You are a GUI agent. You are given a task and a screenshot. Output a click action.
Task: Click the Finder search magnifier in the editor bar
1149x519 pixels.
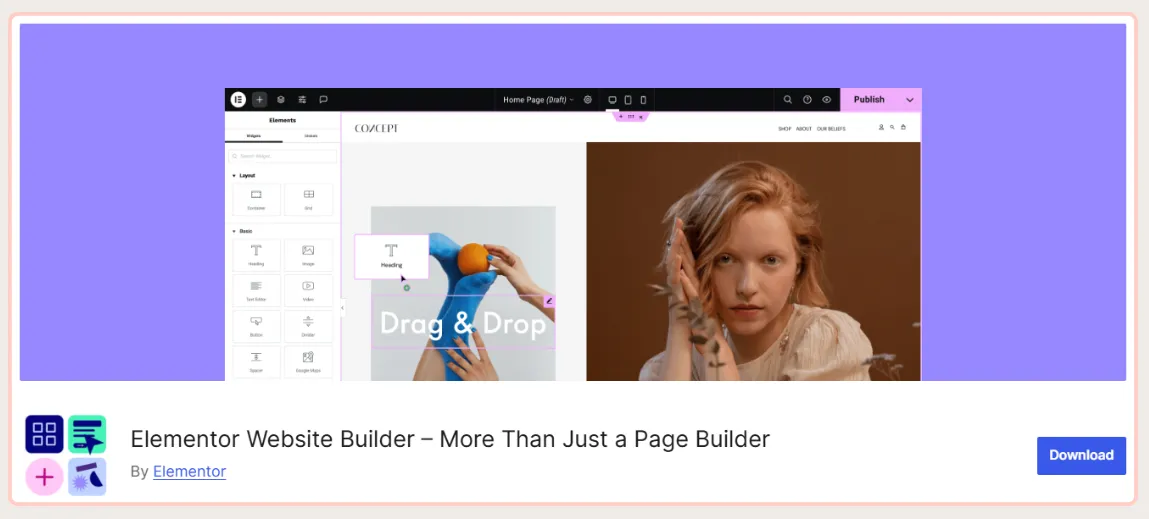788,100
